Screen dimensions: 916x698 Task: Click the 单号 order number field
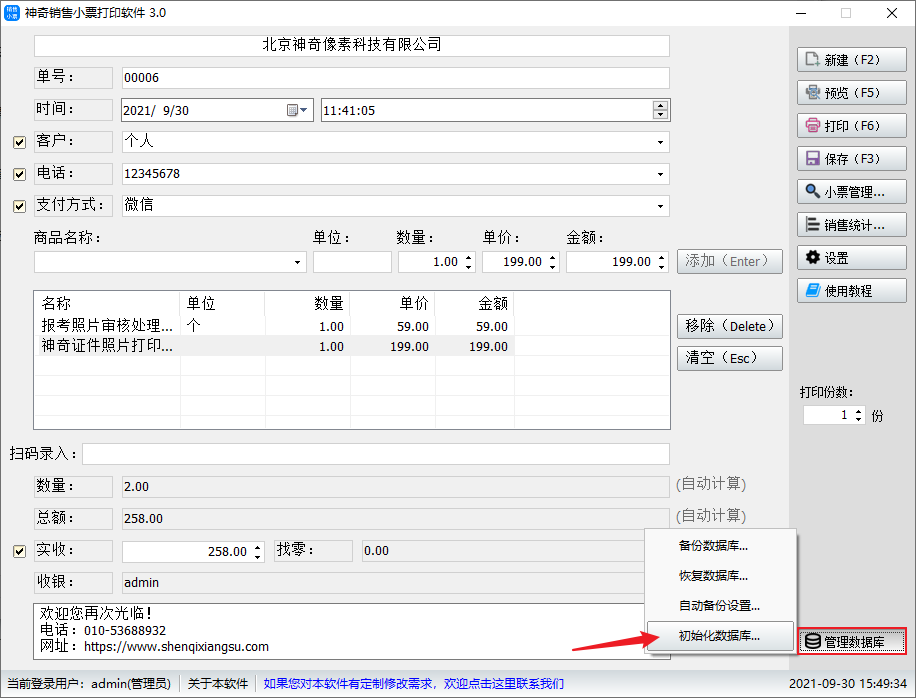click(x=395, y=78)
